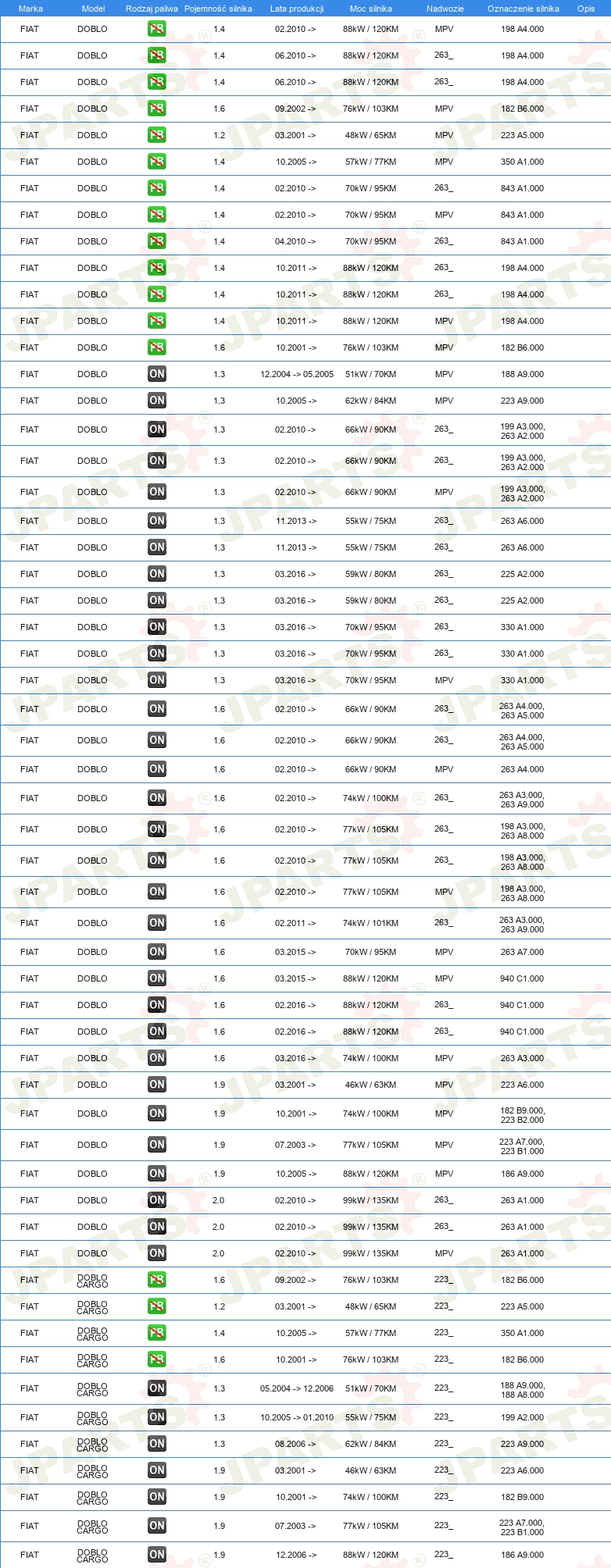Screen dimensions: 611x1568
Task: Select engine code 182 B9.000, 223 B2.000
Action: tap(523, 1115)
